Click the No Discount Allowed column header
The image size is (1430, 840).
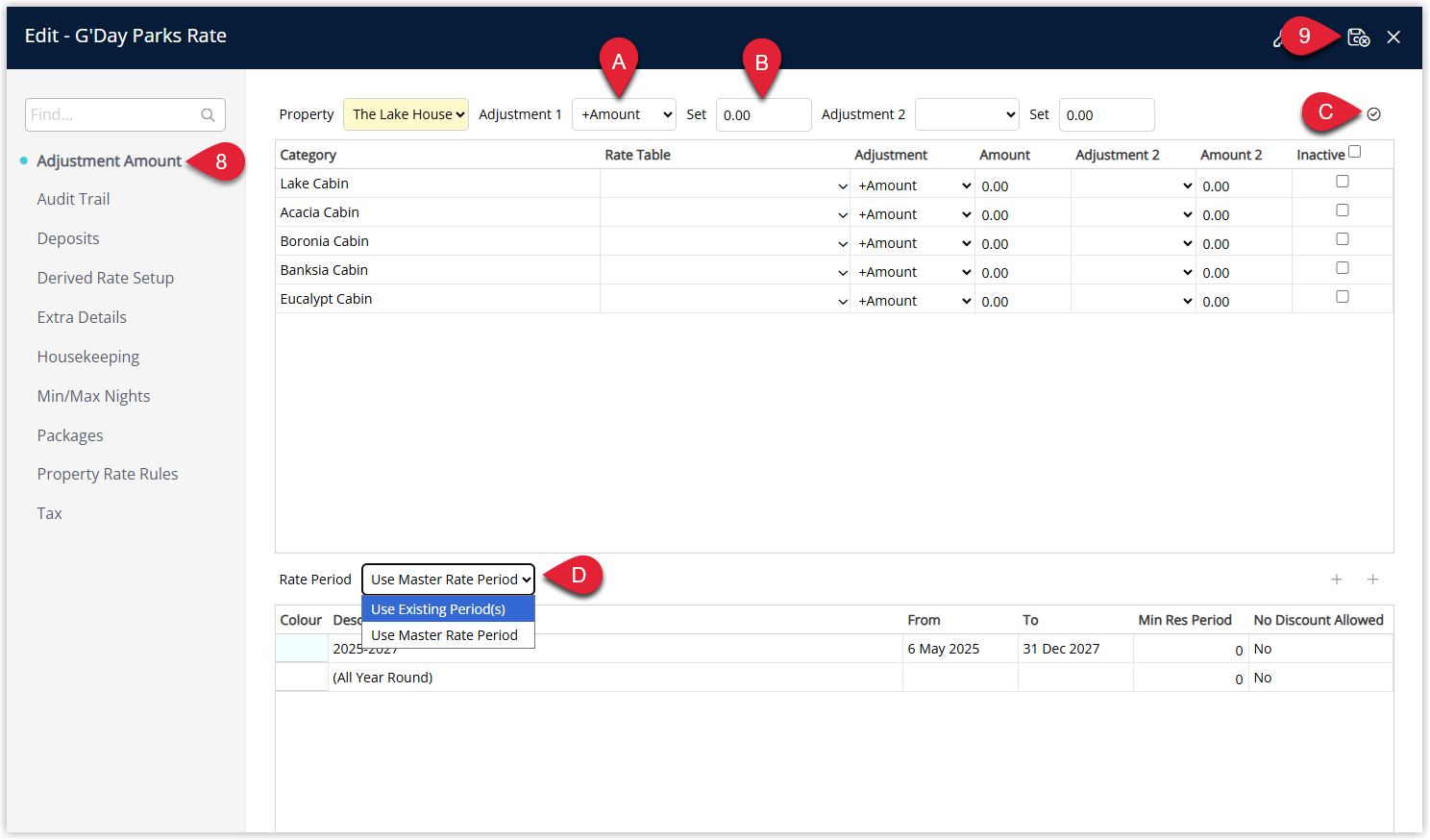click(x=1319, y=621)
